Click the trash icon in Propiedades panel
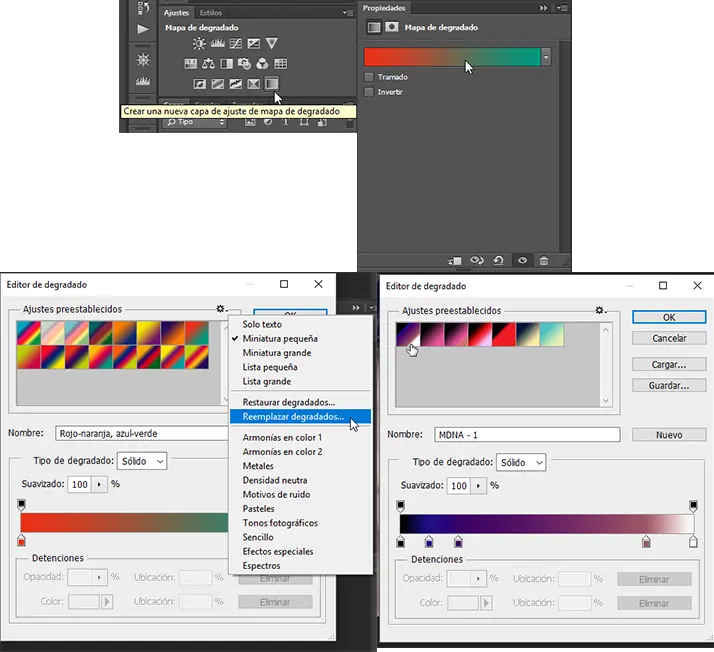This screenshot has width=714, height=652. tap(544, 260)
